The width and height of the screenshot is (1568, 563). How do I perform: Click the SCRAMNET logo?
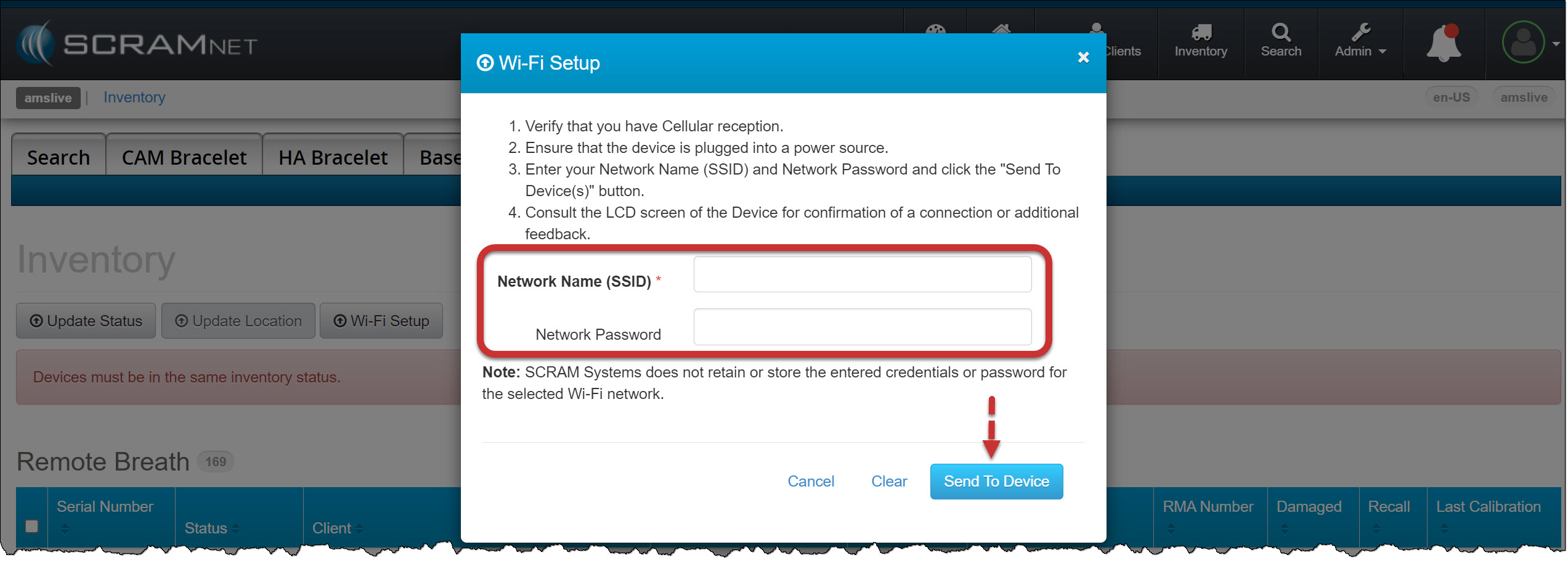pos(137,43)
